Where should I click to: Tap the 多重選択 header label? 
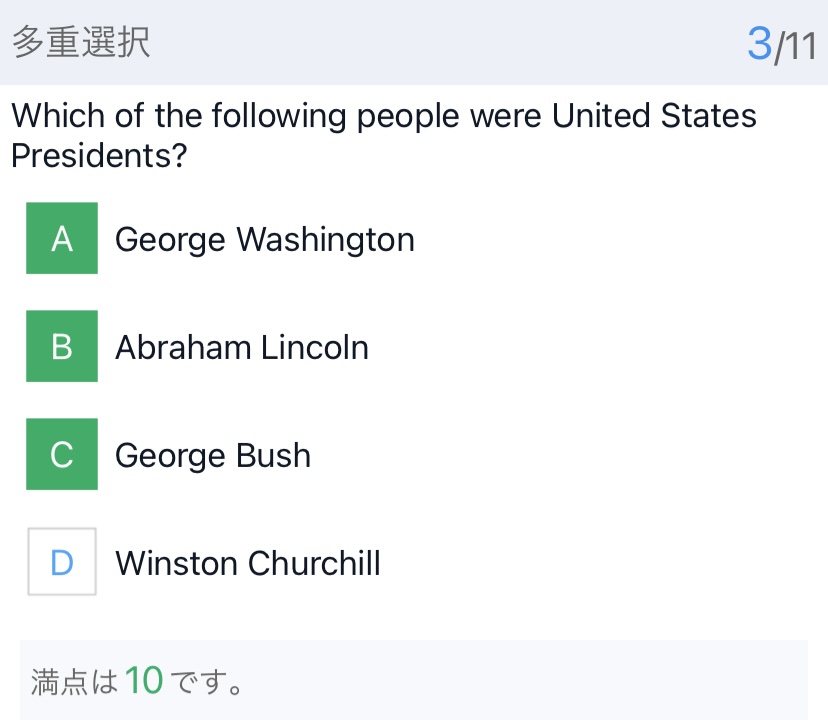point(81,43)
